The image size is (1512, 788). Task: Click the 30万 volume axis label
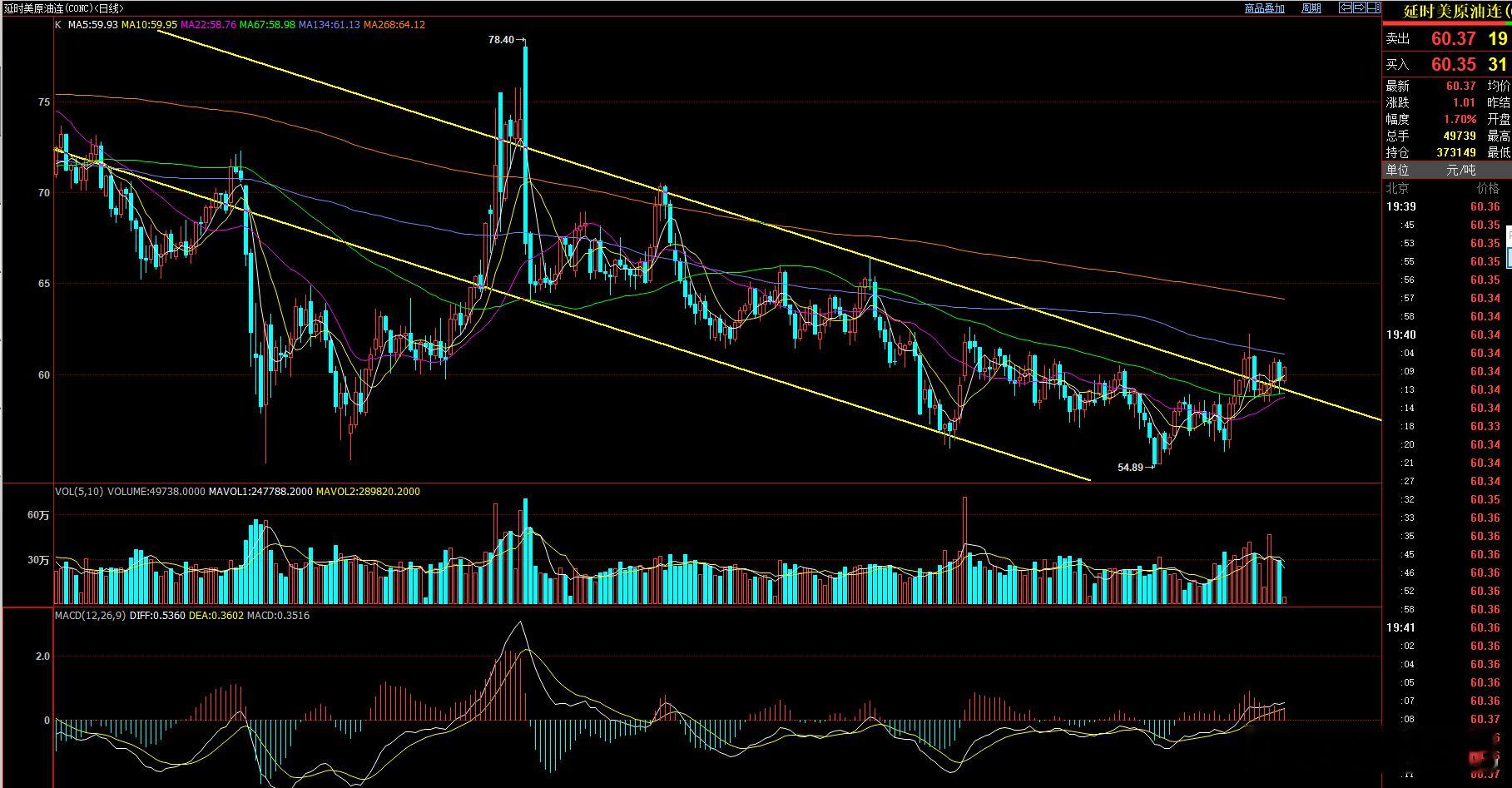[x=39, y=560]
